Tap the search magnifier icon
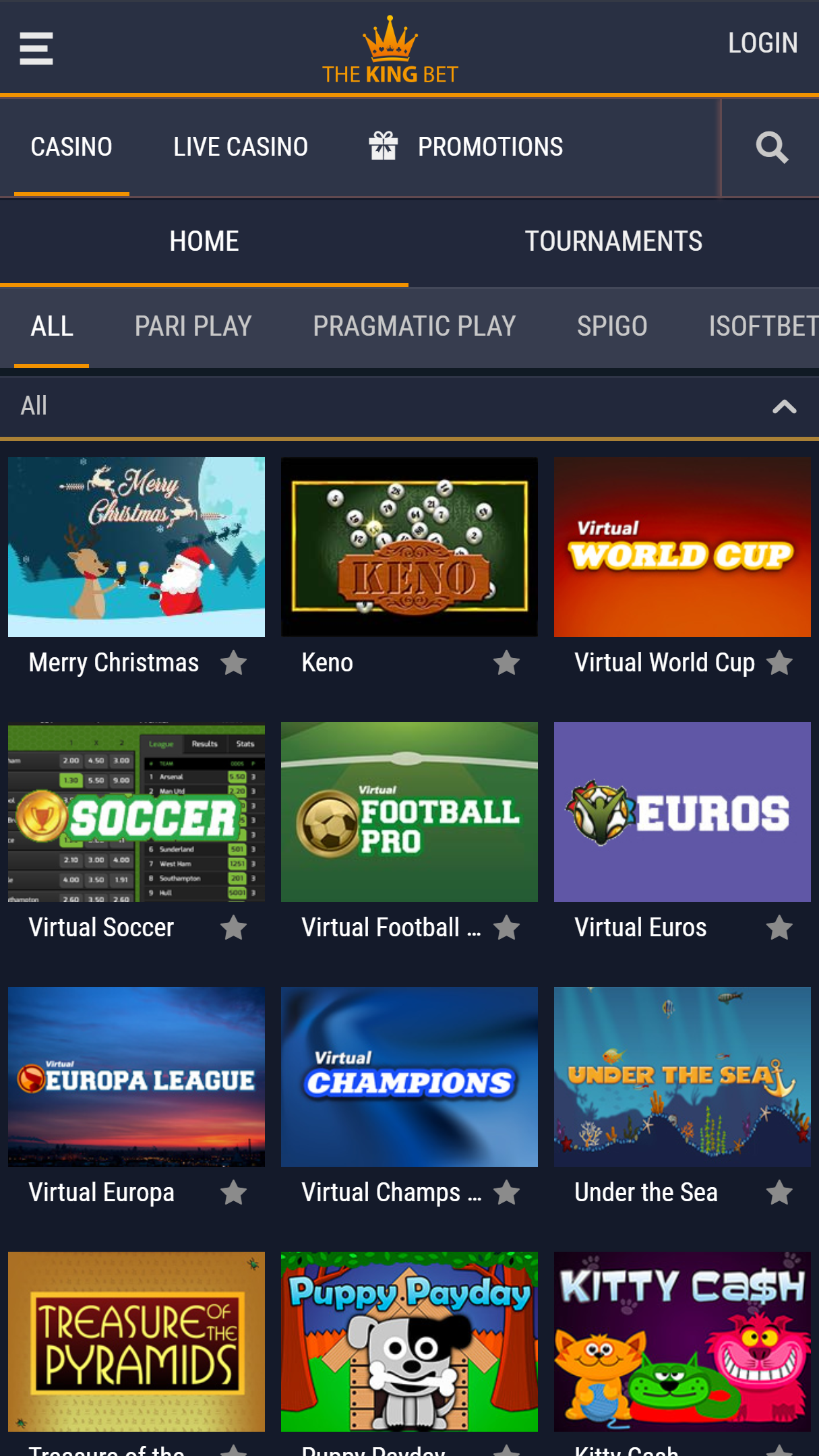Image resolution: width=819 pixels, height=1456 pixels. (772, 148)
